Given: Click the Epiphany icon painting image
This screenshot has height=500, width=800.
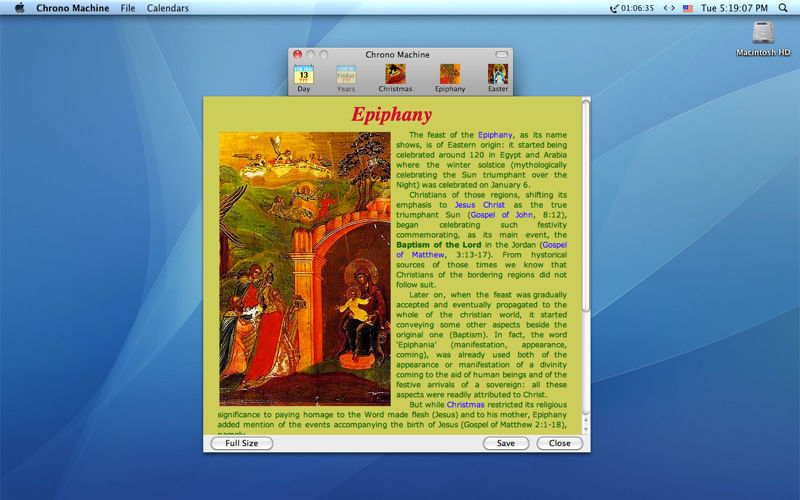Looking at the screenshot, I should click(x=305, y=269).
